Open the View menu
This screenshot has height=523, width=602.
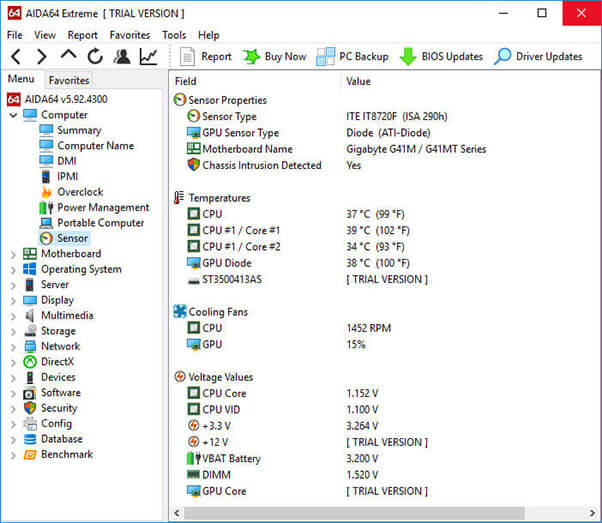[45, 35]
